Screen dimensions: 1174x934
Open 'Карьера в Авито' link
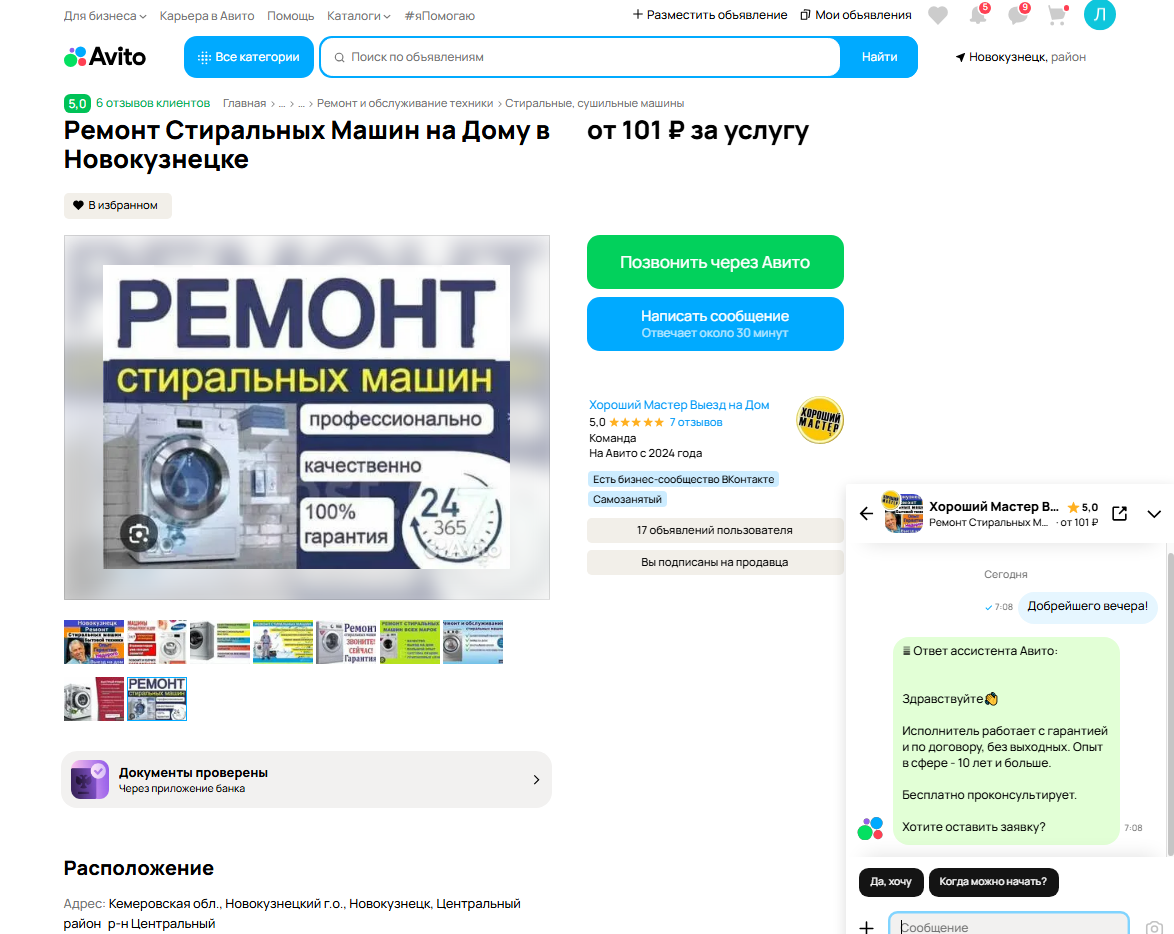point(207,16)
